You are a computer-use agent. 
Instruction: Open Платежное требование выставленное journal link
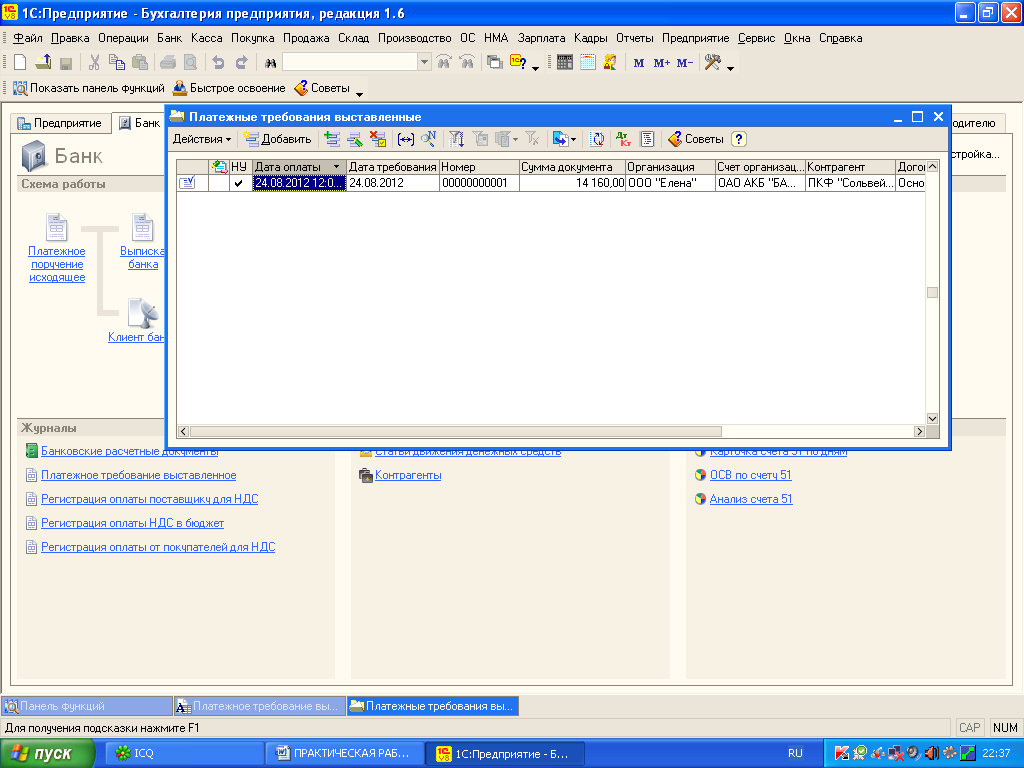pyautogui.click(x=138, y=475)
